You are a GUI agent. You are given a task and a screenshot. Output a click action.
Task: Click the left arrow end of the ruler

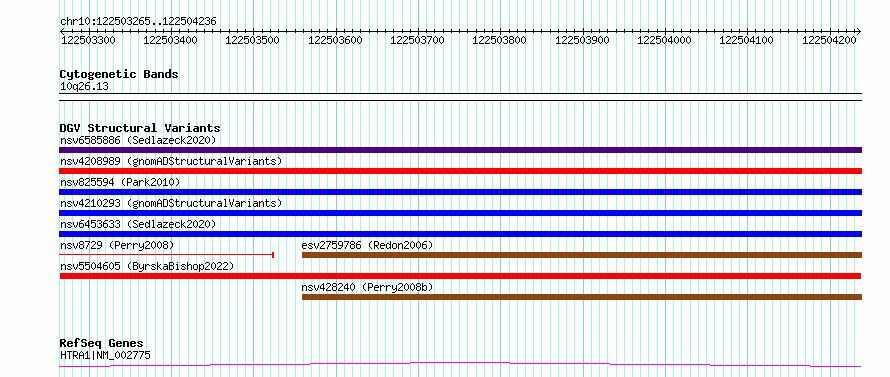(x=62, y=31)
